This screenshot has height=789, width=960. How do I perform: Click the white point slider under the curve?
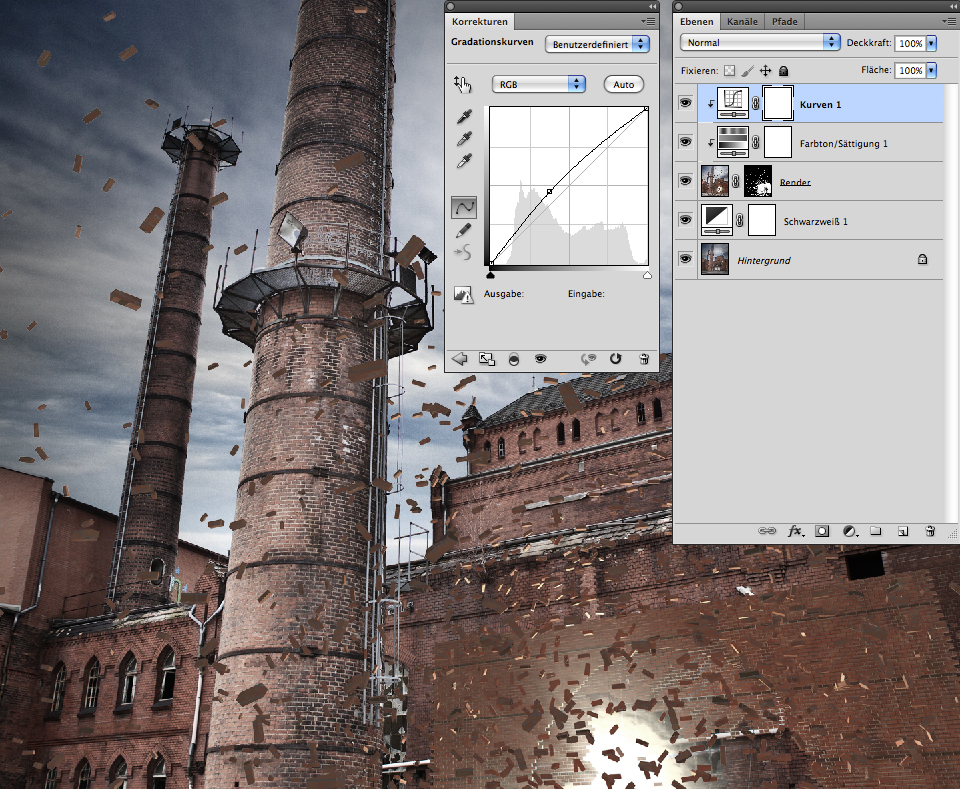pyautogui.click(x=647, y=274)
